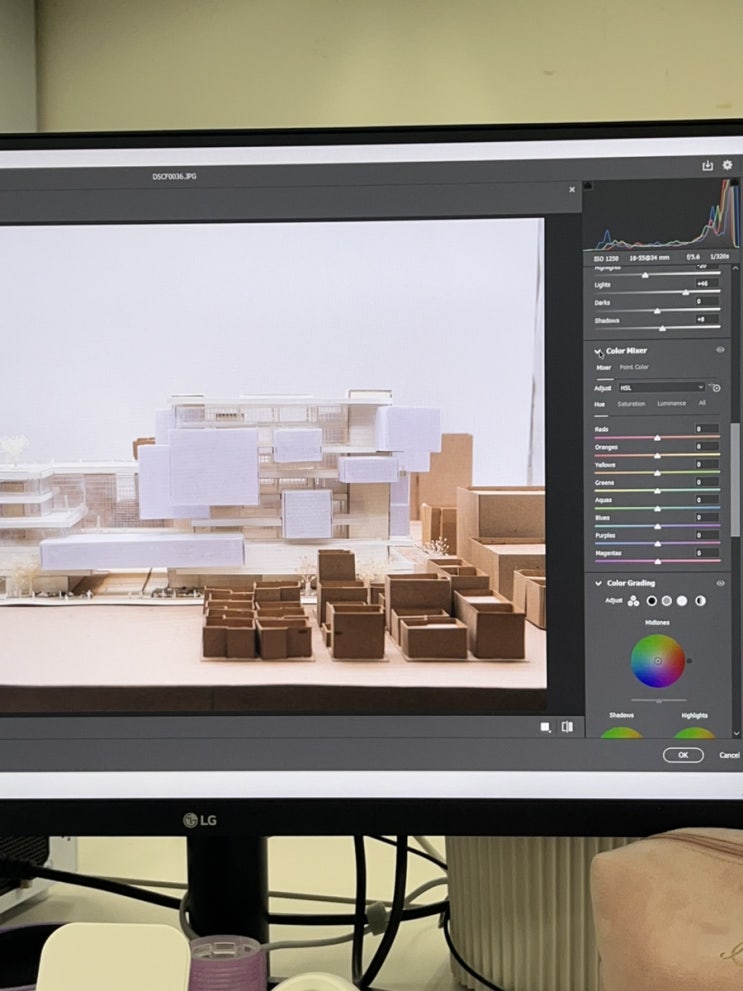Click the OK button
Viewport: 743px width, 991px height.
[683, 755]
